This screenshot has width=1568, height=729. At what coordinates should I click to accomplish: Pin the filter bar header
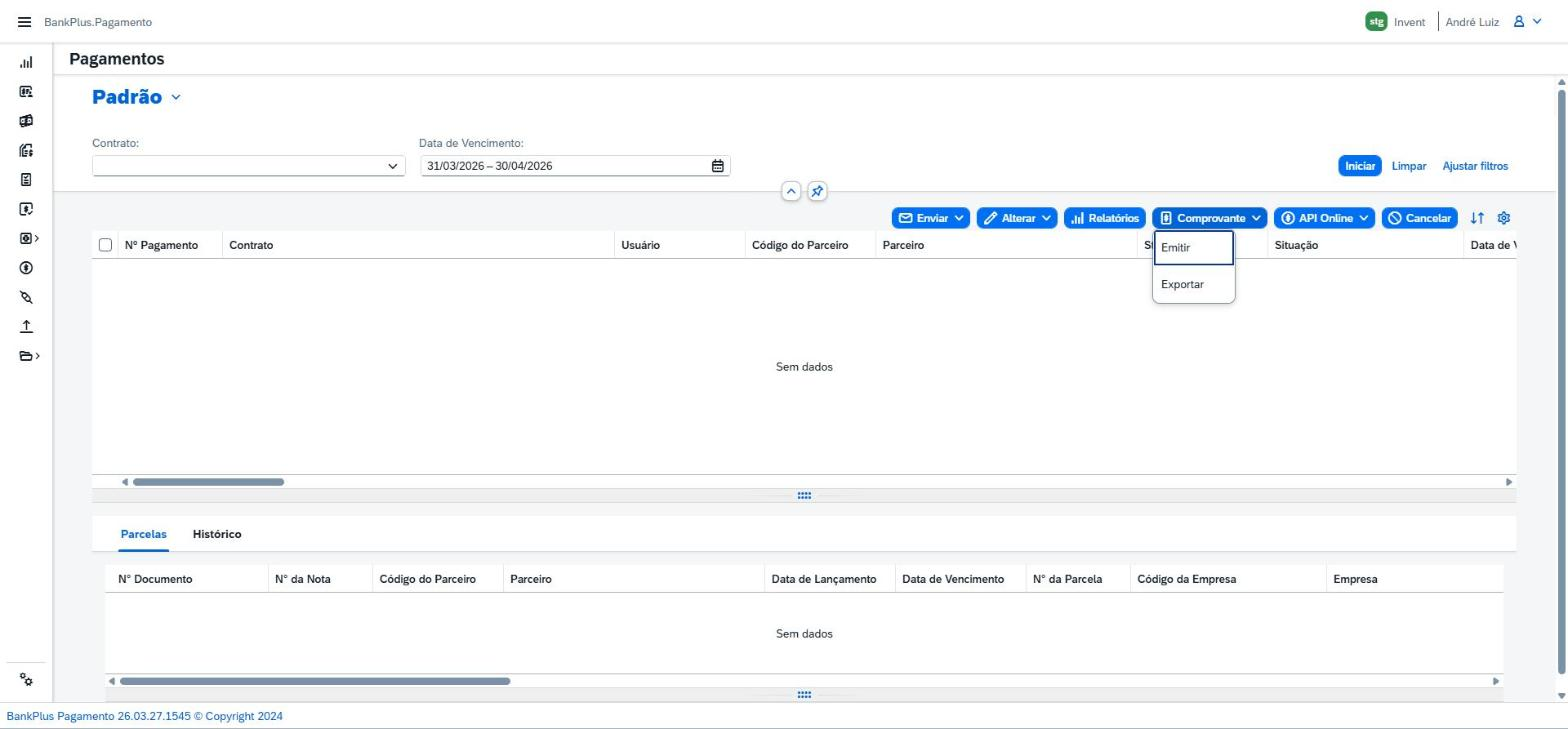817,191
